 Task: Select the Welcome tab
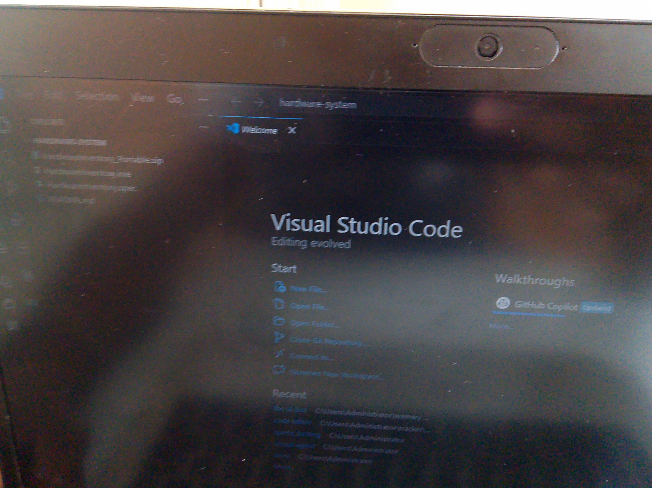coord(259,130)
